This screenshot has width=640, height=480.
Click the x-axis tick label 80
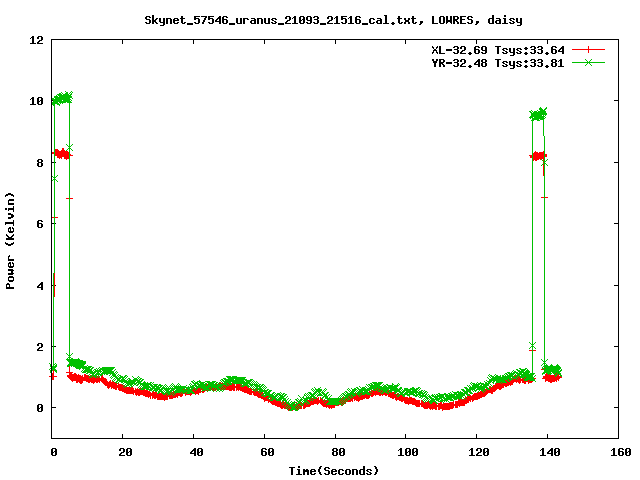tap(338, 452)
